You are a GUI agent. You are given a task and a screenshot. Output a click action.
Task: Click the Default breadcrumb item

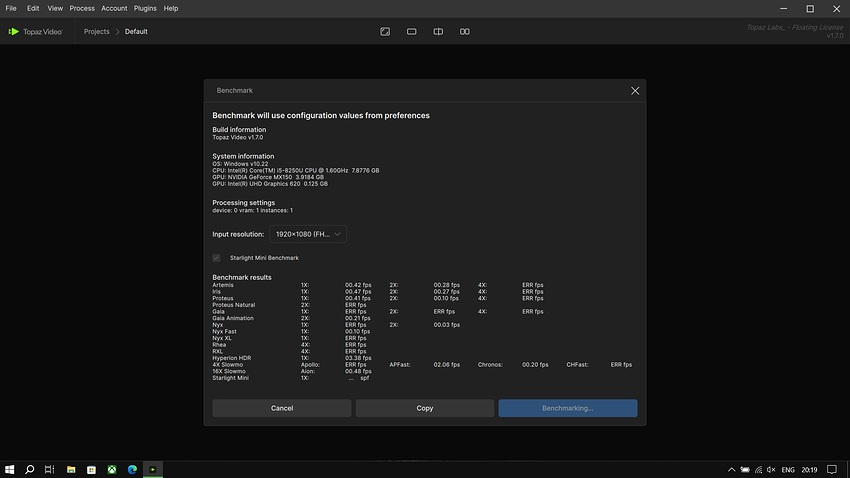pos(136,31)
